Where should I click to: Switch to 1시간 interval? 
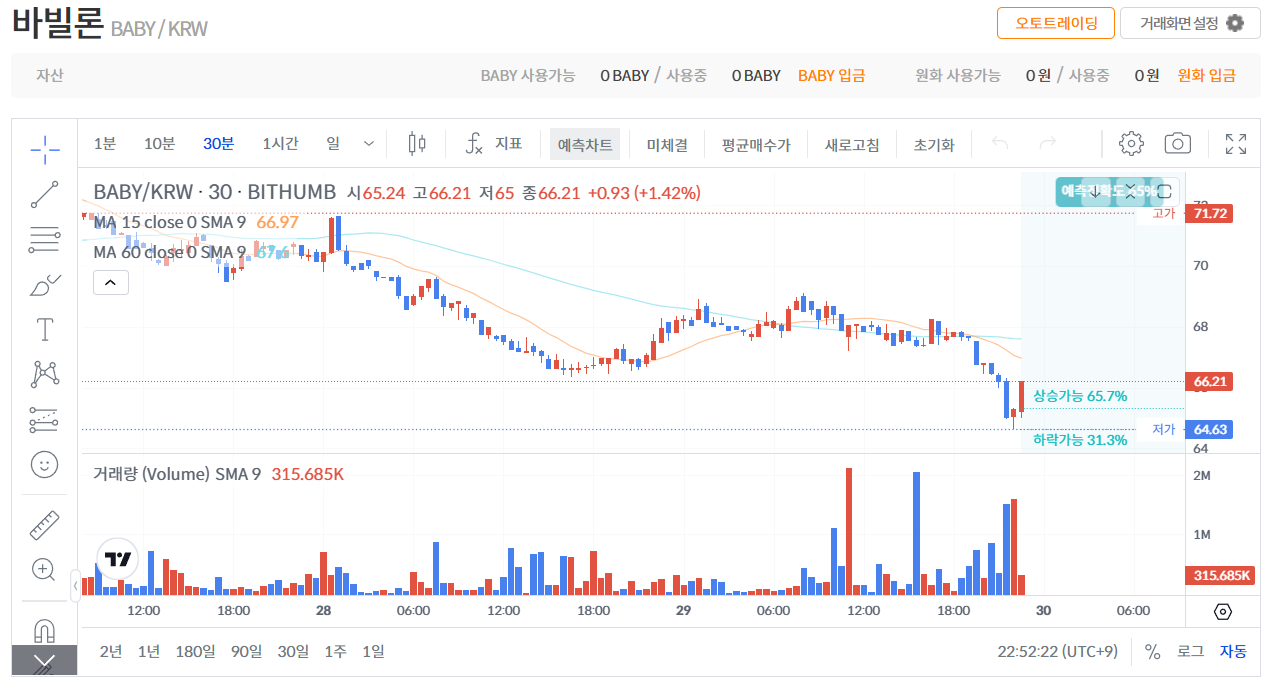280,144
